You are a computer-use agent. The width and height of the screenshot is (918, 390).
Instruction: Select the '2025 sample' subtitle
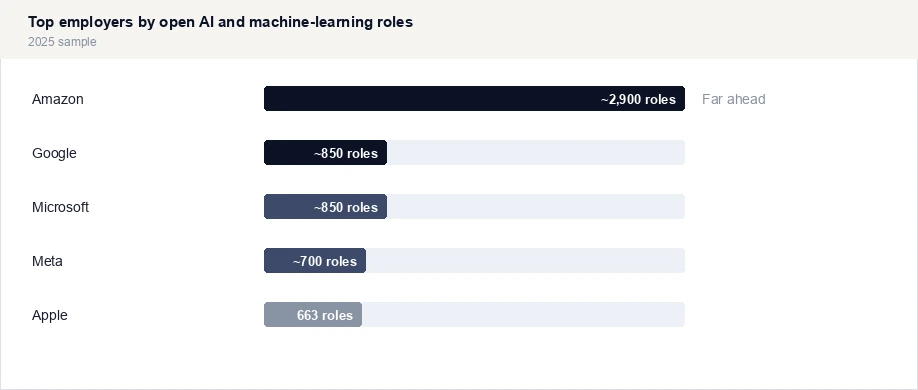click(x=62, y=42)
